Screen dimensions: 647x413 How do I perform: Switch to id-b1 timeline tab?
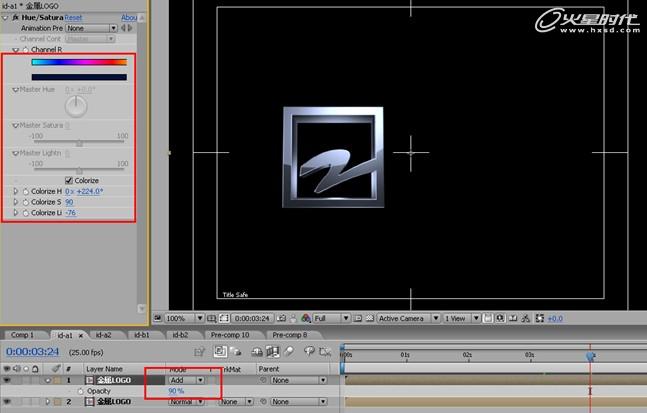[x=142, y=335]
